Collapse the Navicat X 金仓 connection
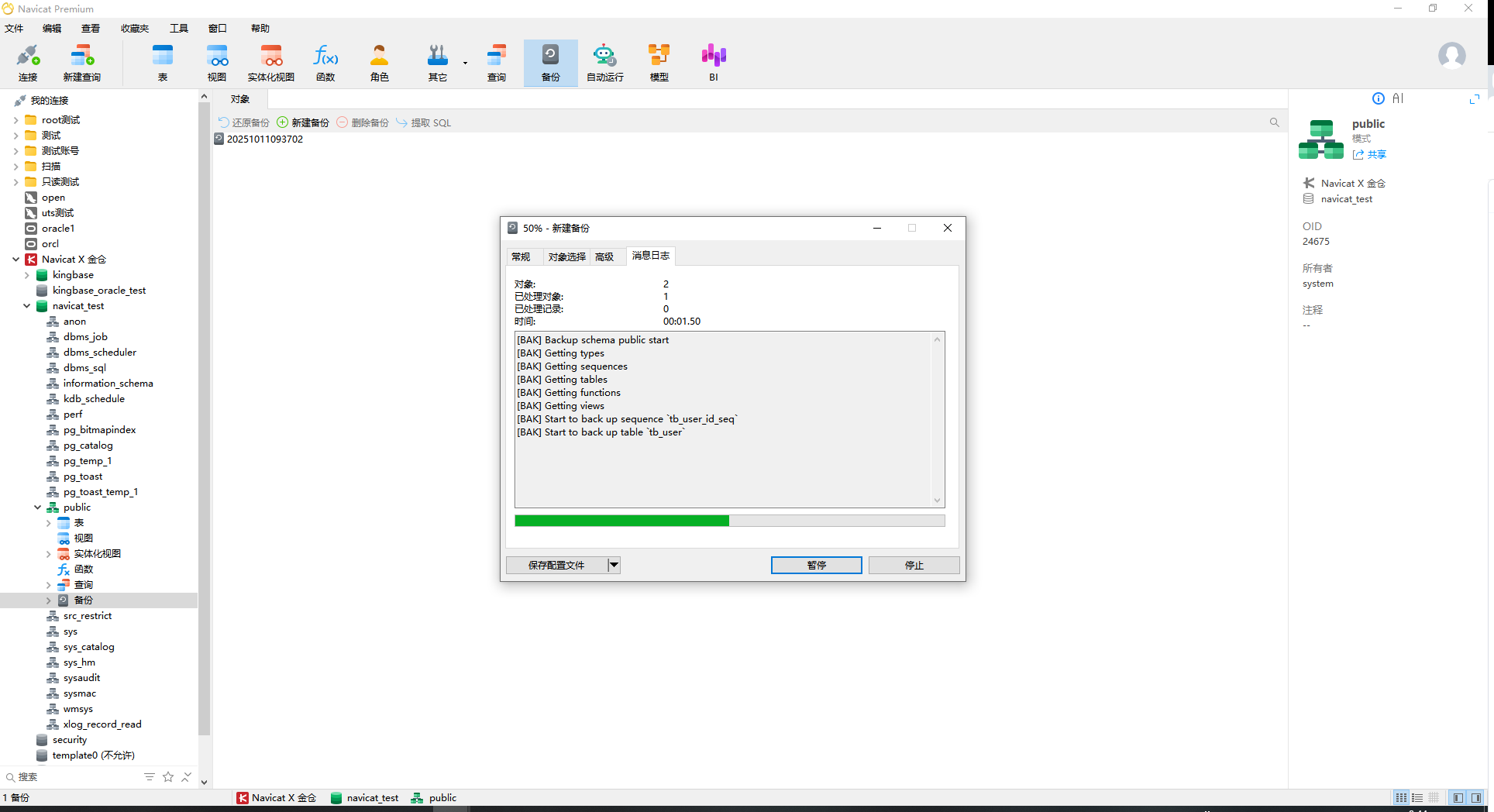1494x812 pixels. [15, 260]
